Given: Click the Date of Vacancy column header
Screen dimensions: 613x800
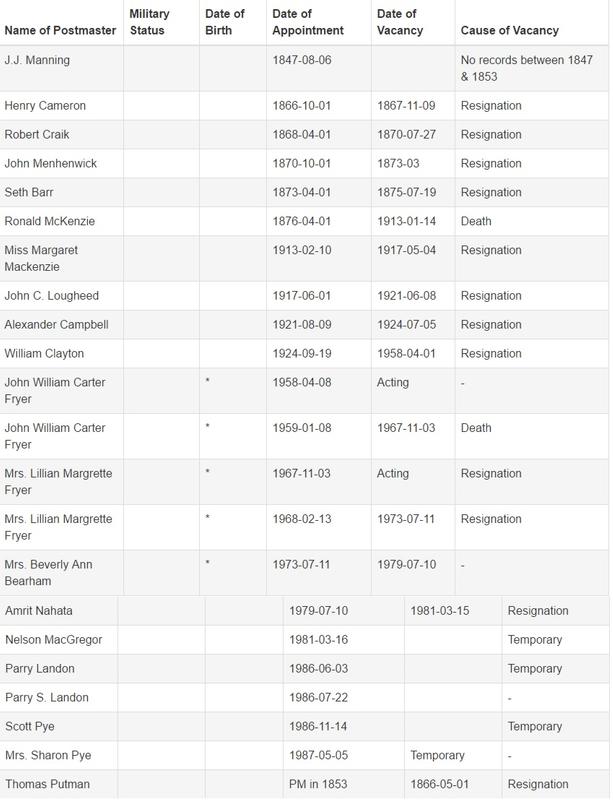Looking at the screenshot, I should pos(399,22).
